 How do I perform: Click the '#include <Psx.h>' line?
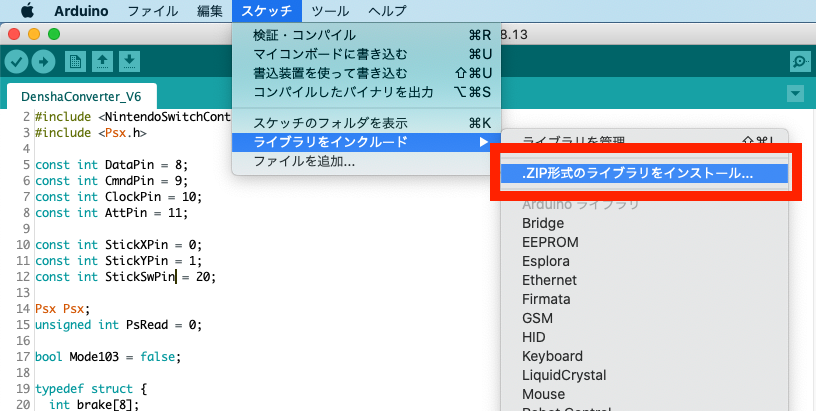[x=91, y=133]
